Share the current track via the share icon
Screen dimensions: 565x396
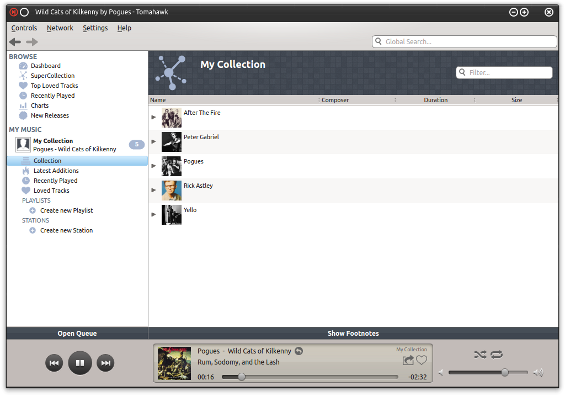[x=408, y=360]
